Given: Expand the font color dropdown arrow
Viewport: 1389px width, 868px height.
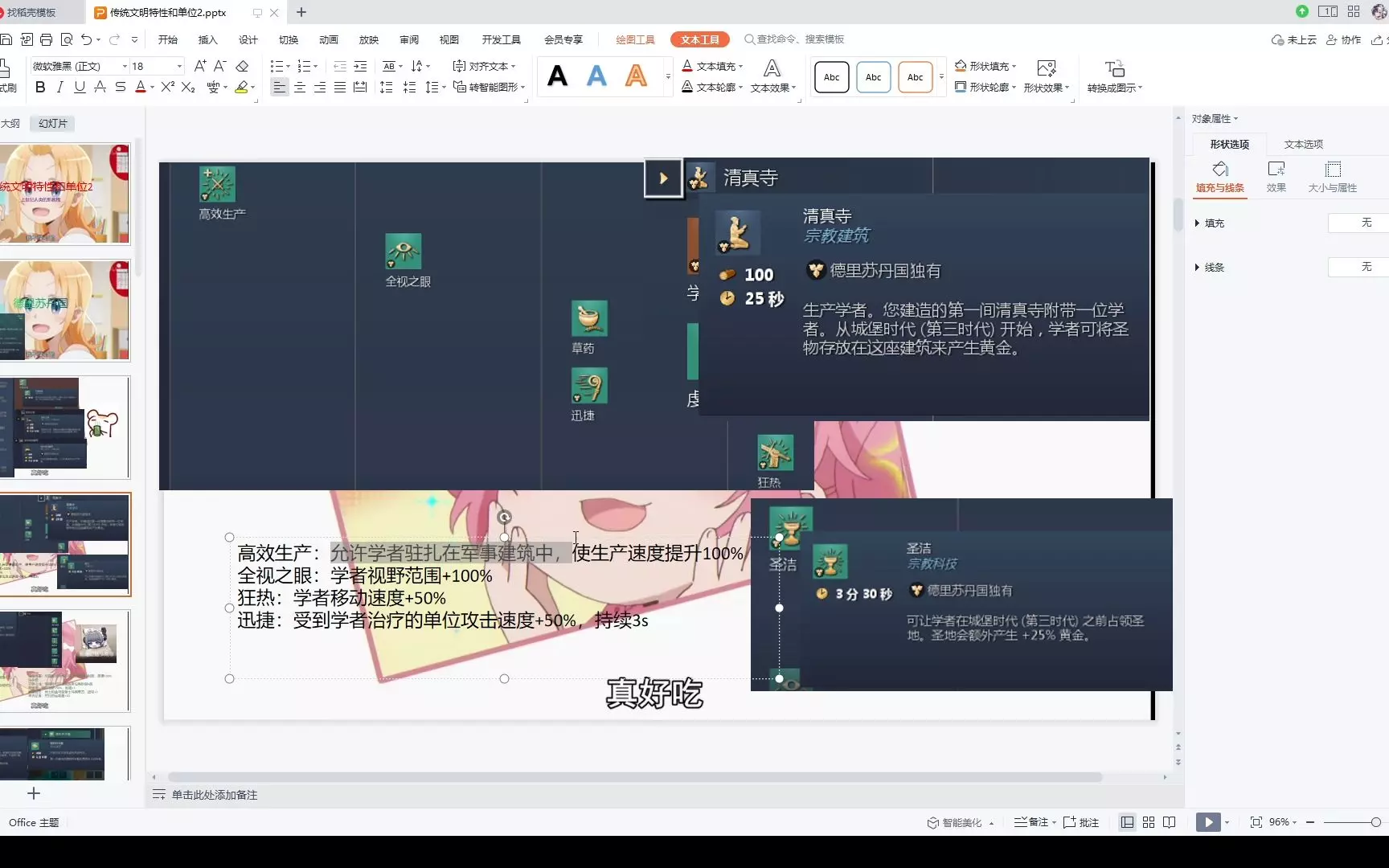Looking at the screenshot, I should (153, 87).
